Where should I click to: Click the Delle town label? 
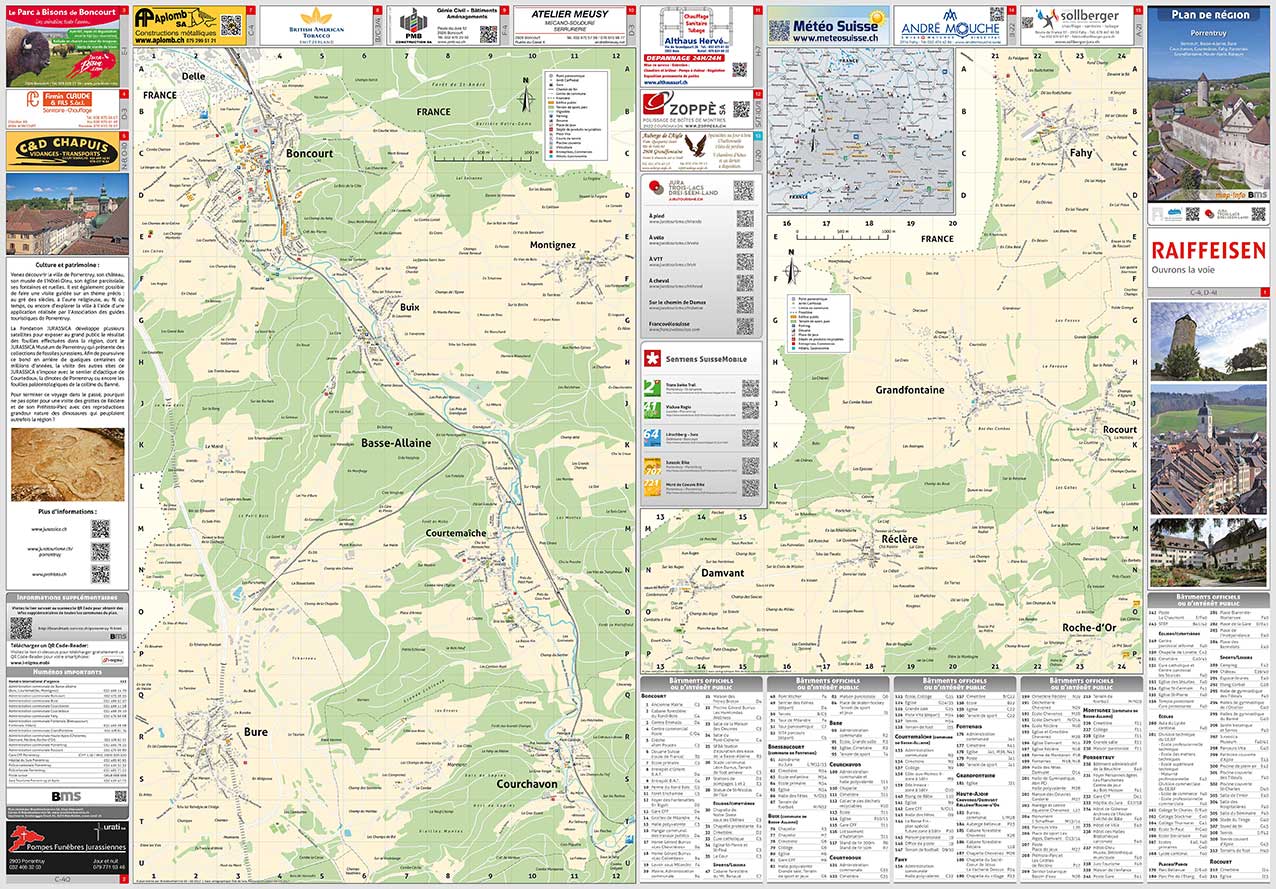point(194,75)
